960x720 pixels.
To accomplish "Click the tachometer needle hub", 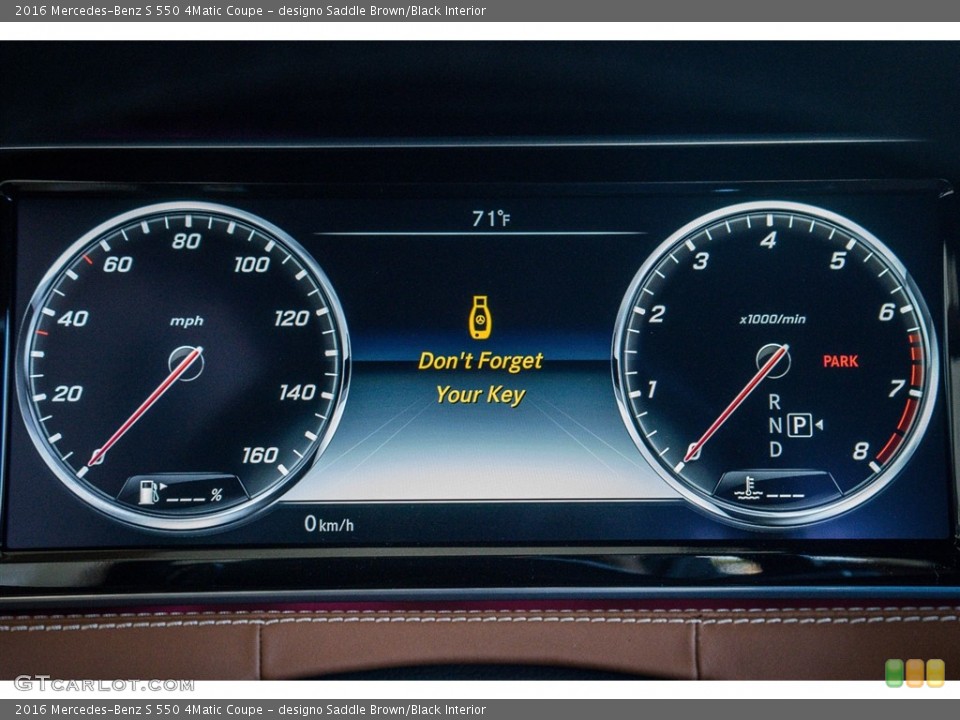I will pyautogui.click(x=773, y=361).
